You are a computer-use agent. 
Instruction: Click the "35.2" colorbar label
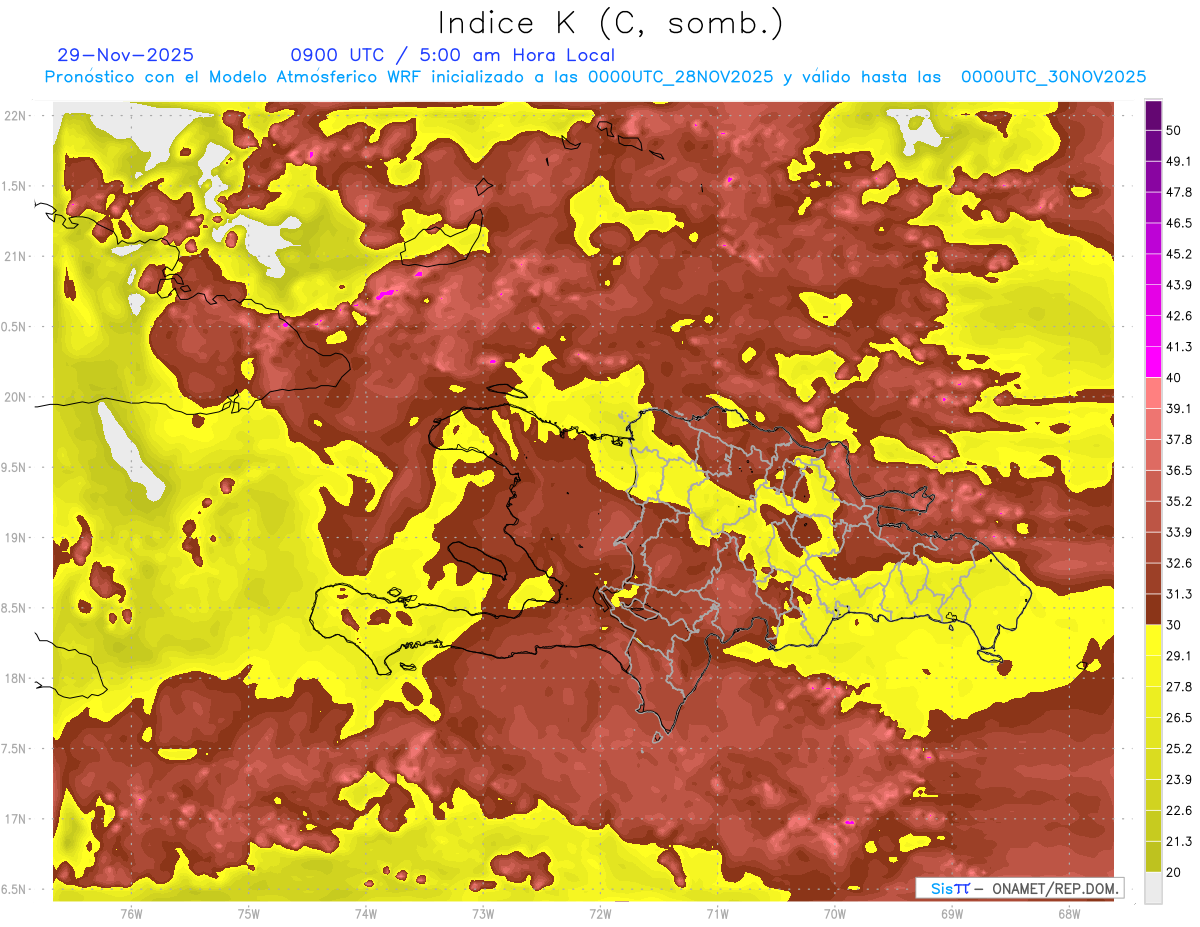1179,502
